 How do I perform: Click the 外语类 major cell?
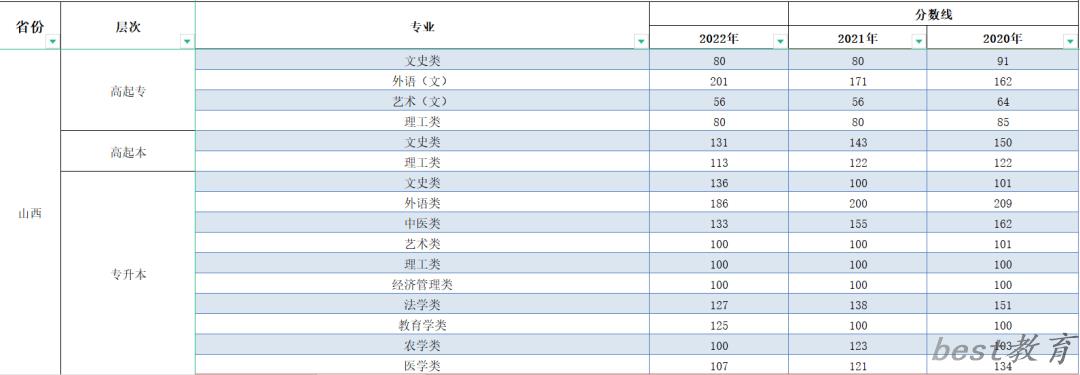422,203
